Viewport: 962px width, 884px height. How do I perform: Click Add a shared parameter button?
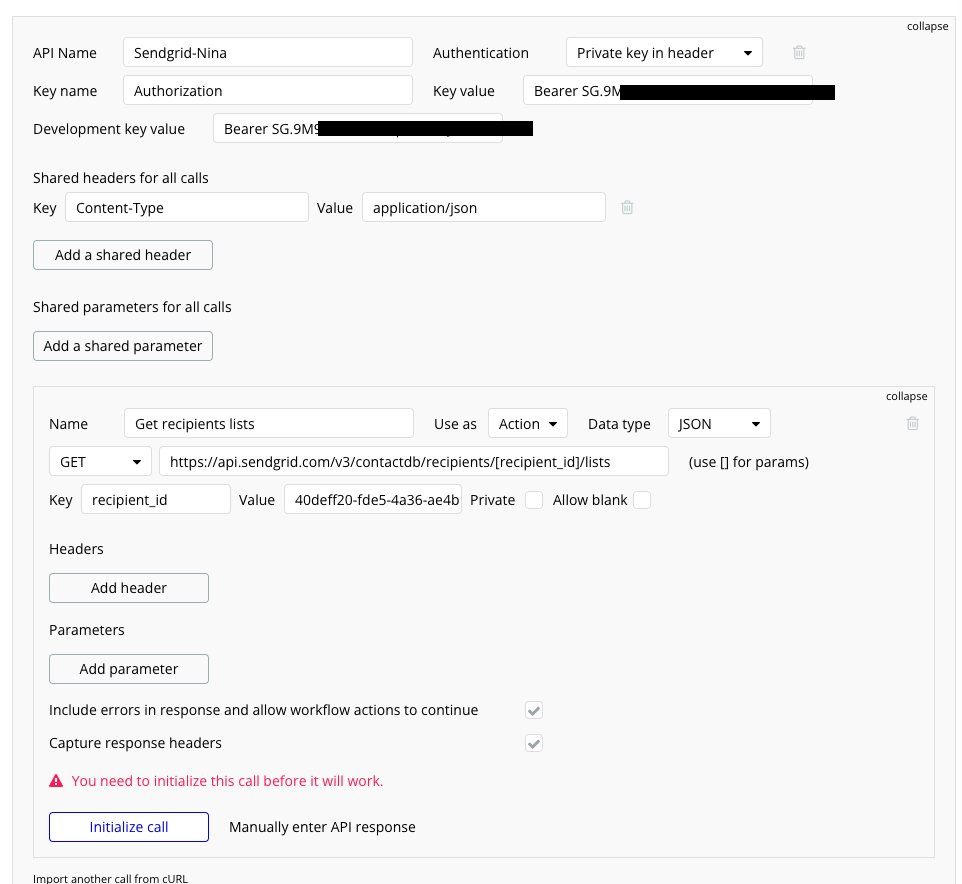click(x=123, y=346)
